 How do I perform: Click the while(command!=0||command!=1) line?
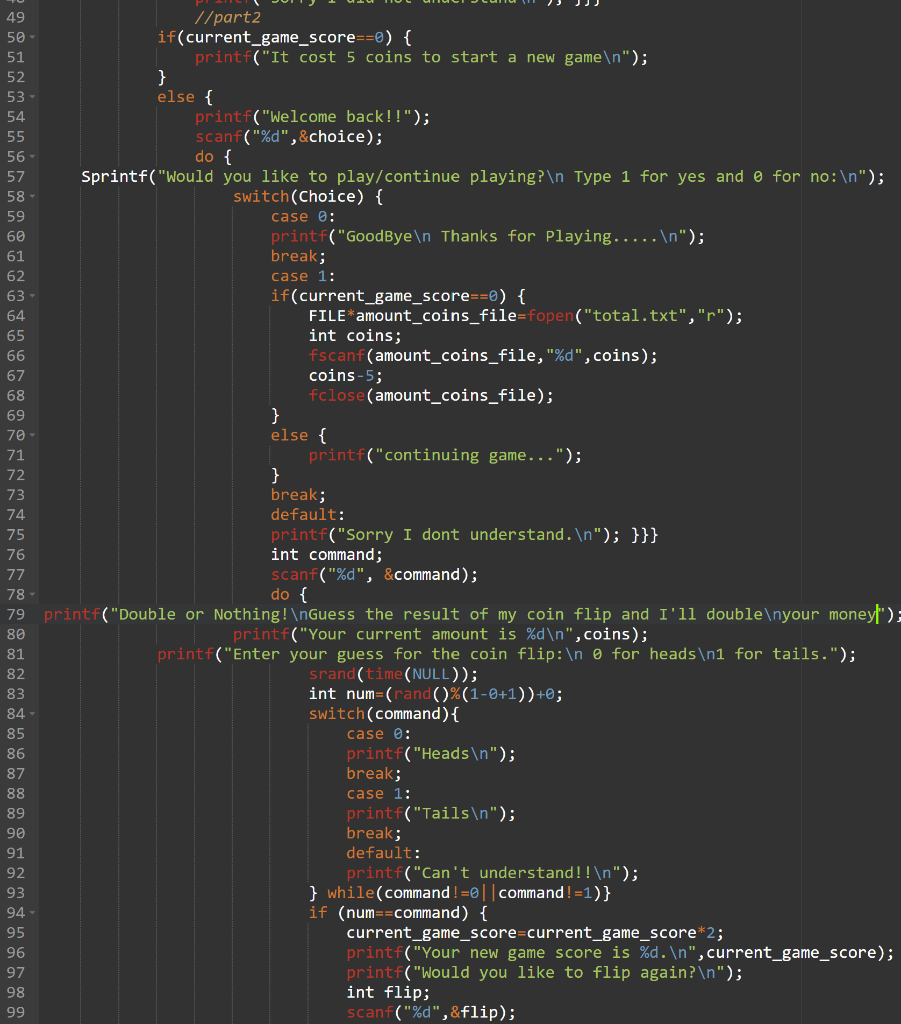pyautogui.click(x=460, y=893)
